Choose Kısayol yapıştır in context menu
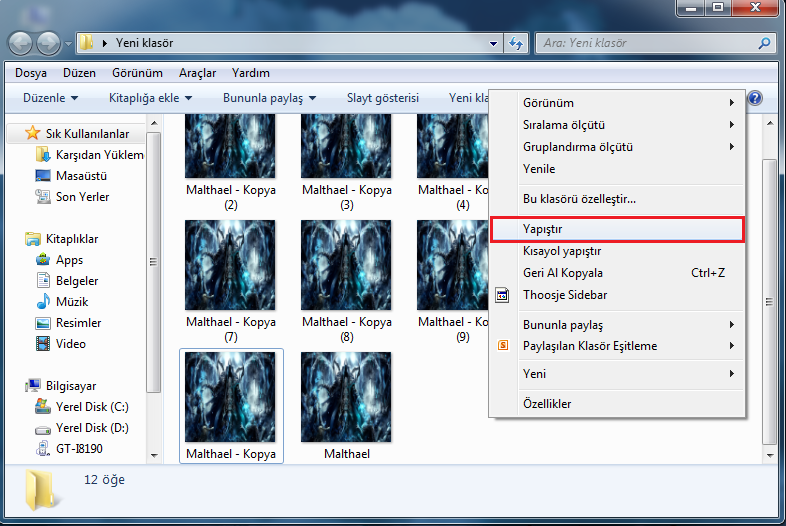 617,251
